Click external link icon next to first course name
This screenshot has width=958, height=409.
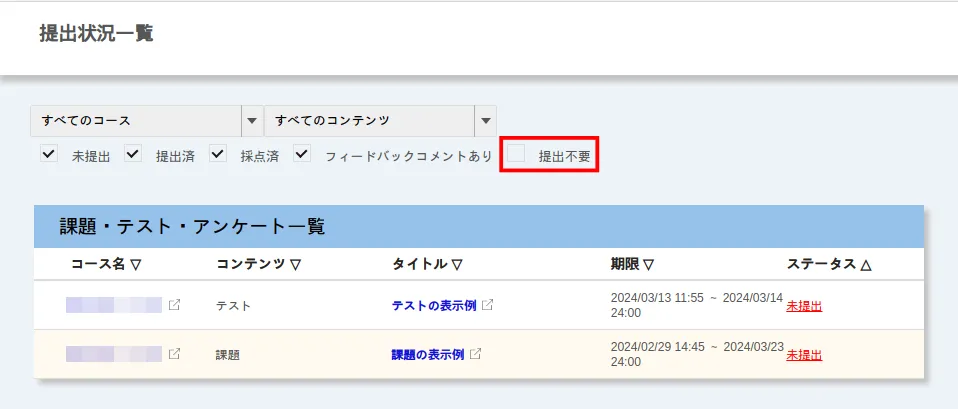[x=175, y=305]
